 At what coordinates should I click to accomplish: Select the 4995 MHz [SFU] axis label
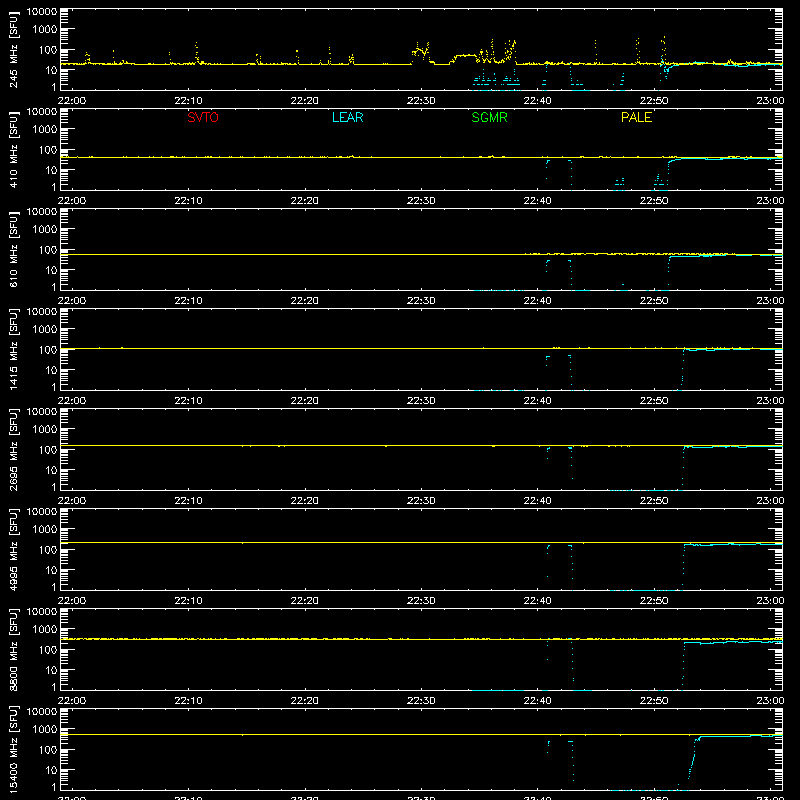pyautogui.click(x=14, y=549)
